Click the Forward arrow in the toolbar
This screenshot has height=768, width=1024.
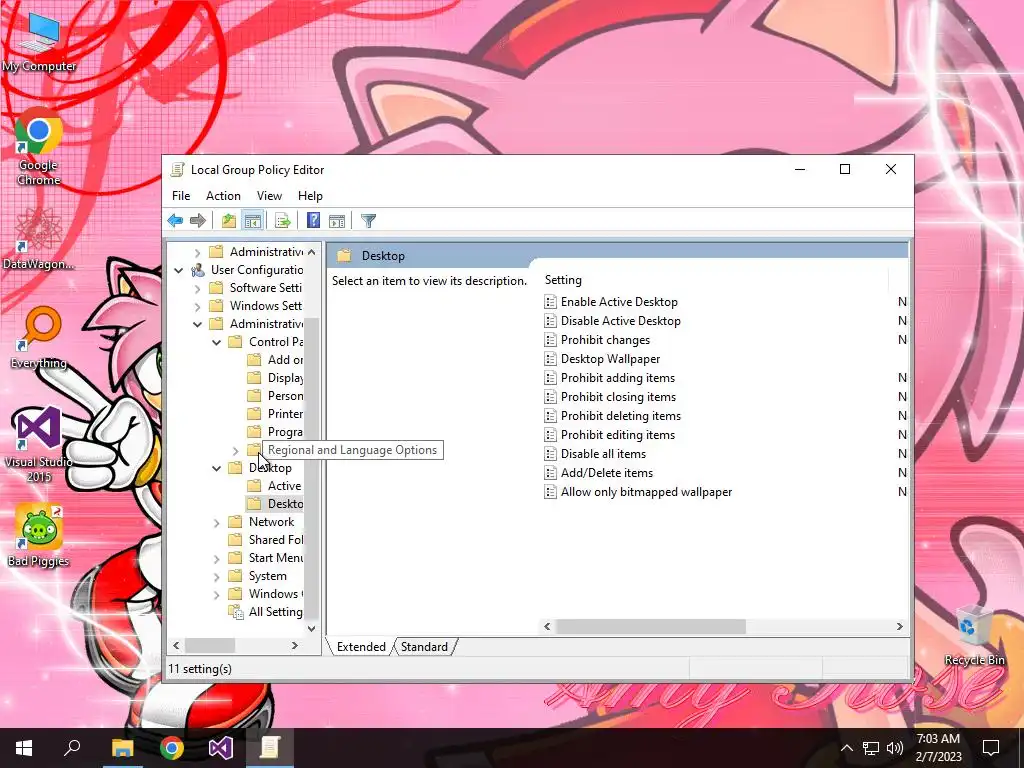[x=197, y=221]
